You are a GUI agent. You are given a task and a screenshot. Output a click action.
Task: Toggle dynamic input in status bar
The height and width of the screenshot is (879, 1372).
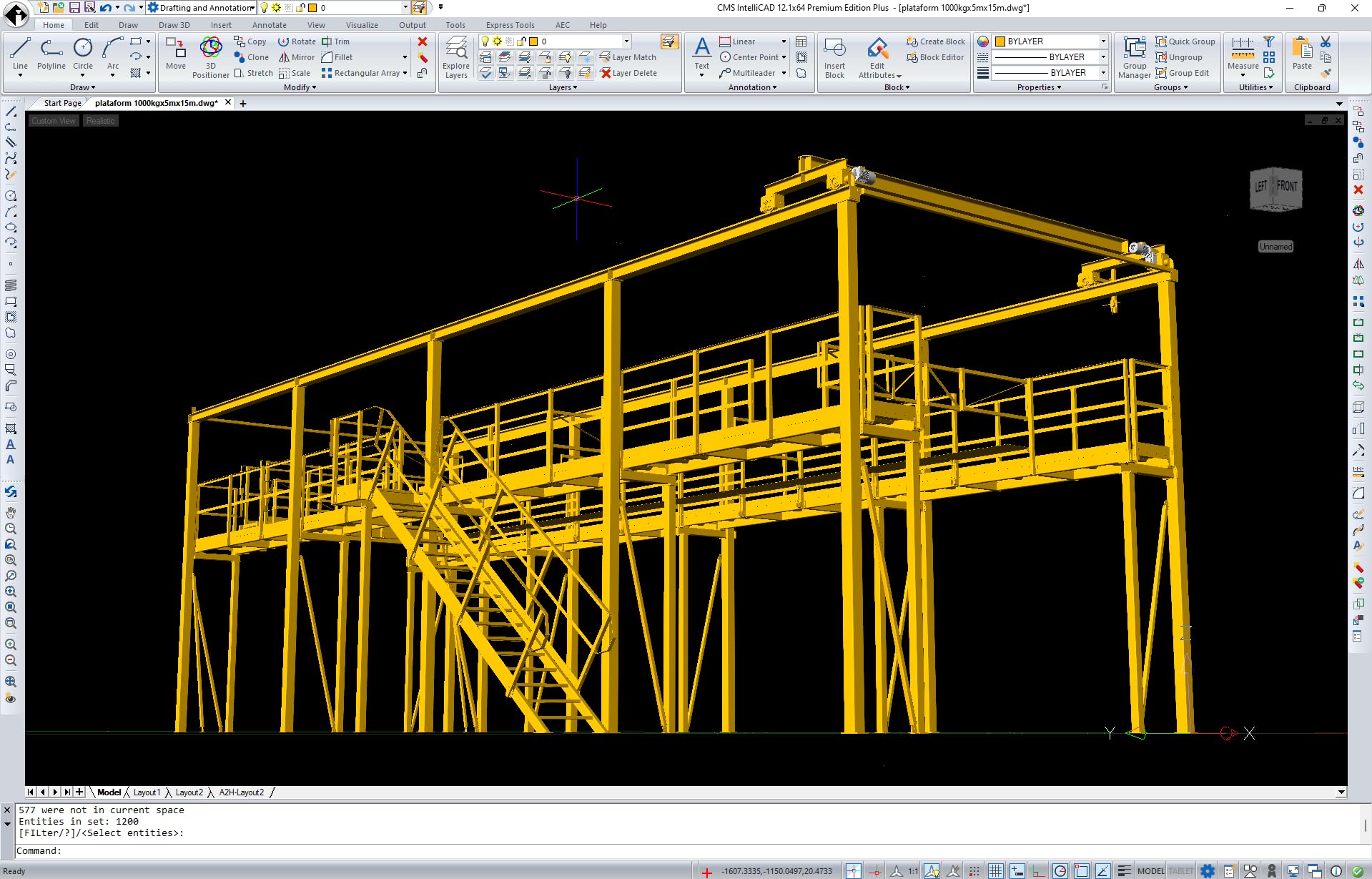click(x=1017, y=870)
